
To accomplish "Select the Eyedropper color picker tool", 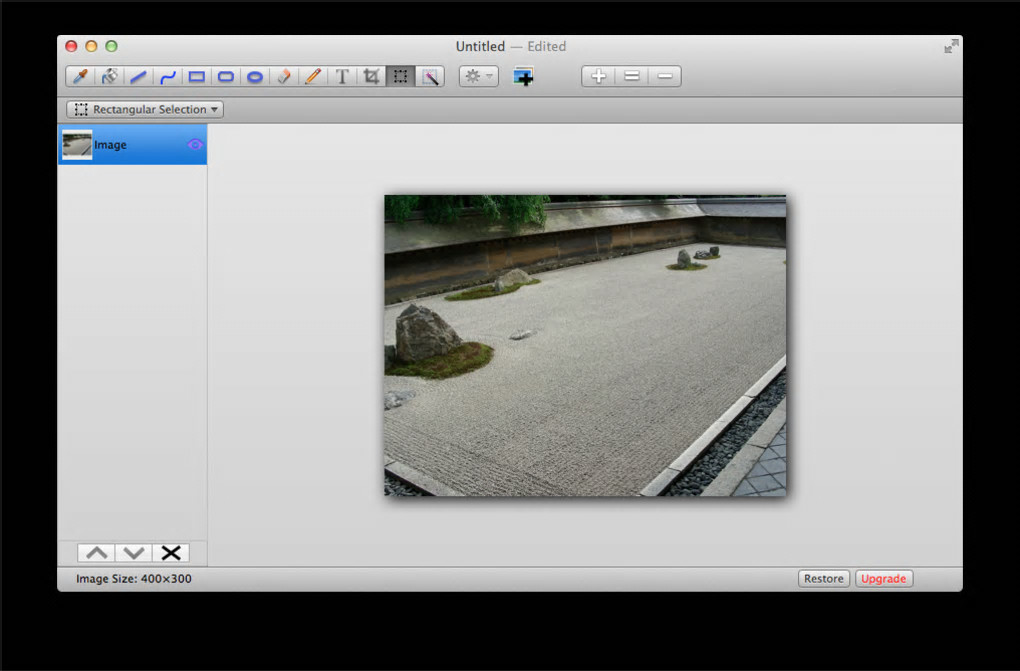I will click(x=80, y=76).
